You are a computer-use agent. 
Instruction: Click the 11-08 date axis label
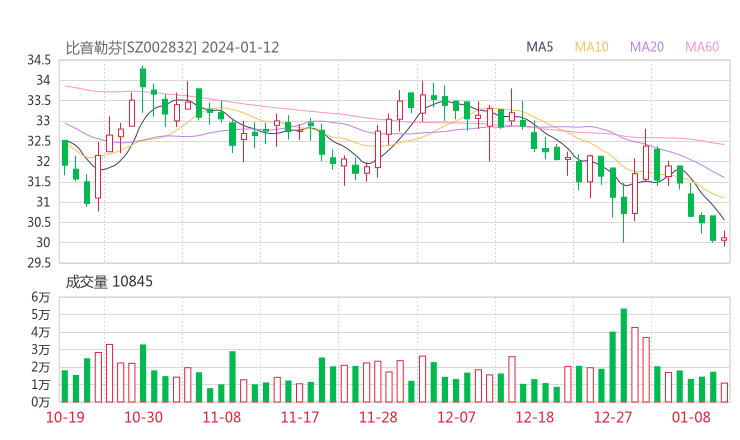(222, 417)
